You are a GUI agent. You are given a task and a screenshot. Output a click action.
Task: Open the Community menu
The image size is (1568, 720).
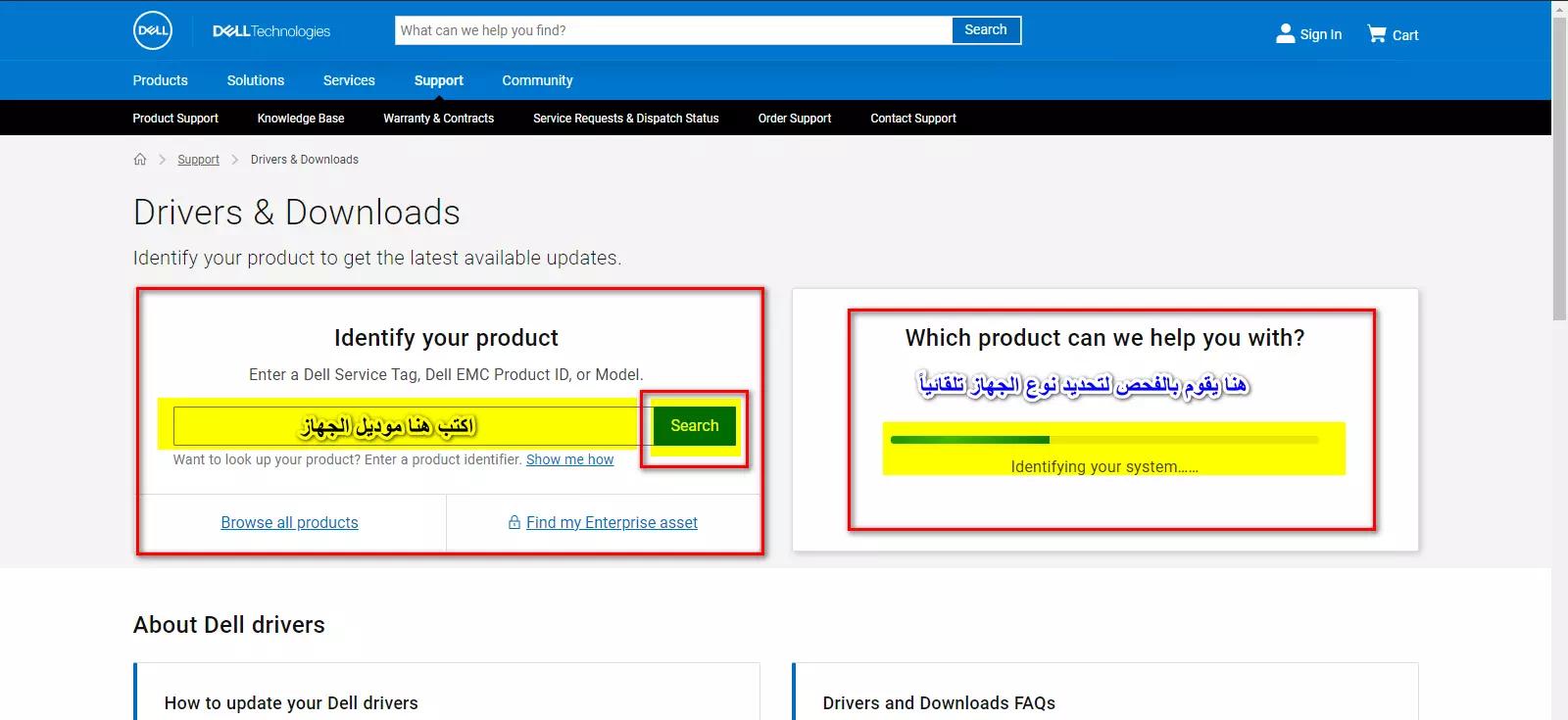tap(537, 80)
